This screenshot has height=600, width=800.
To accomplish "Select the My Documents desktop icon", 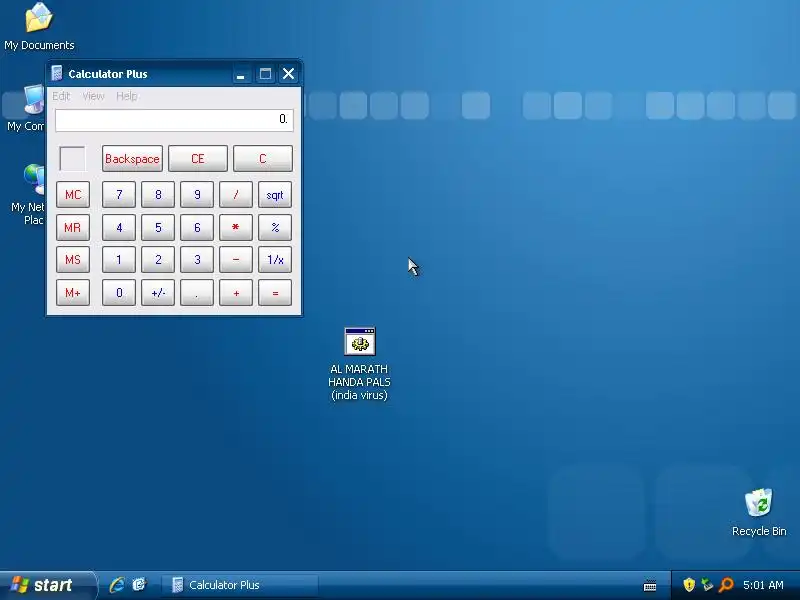I will (39, 27).
